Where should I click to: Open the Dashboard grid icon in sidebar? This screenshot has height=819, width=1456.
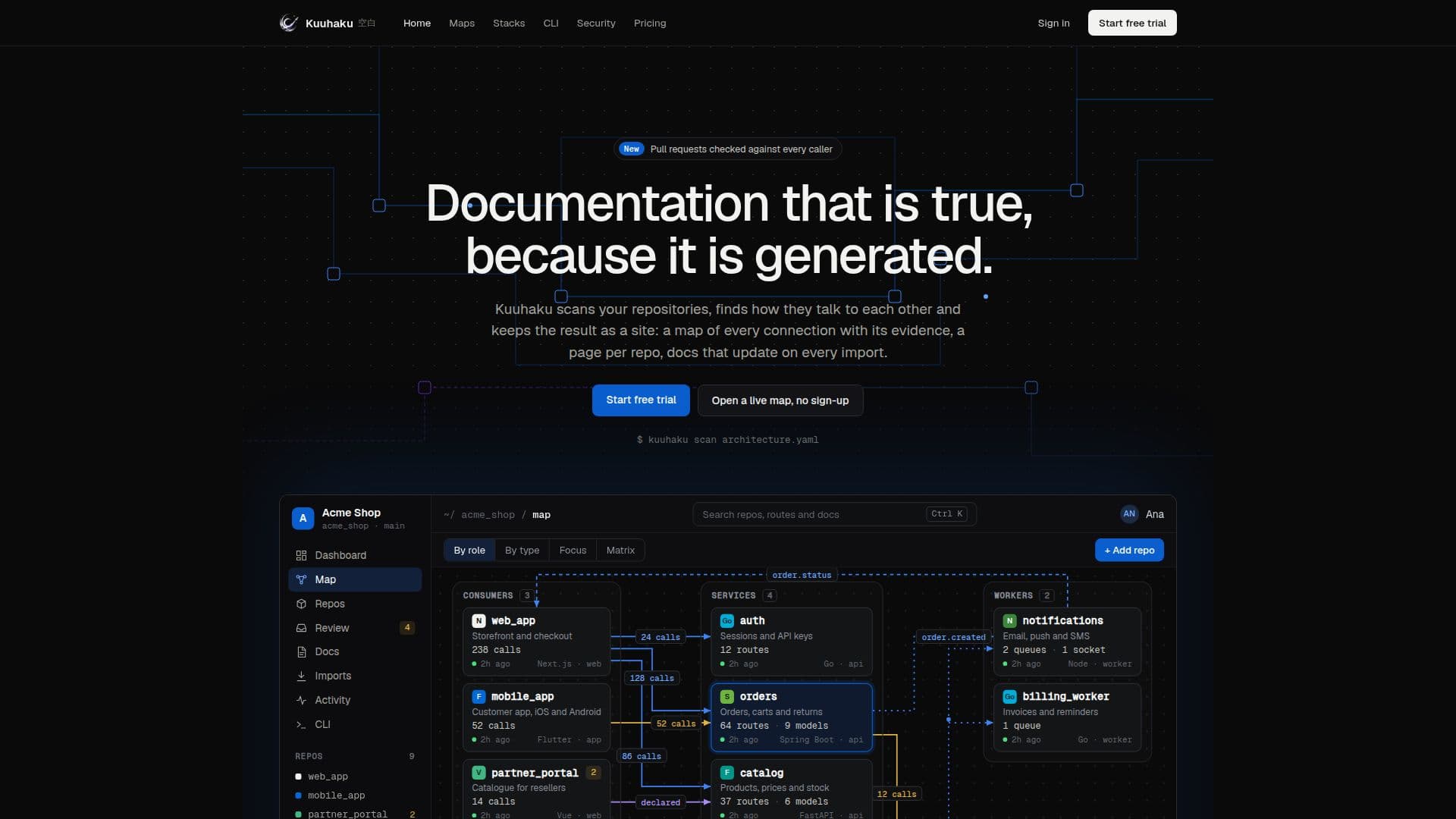pyautogui.click(x=301, y=555)
